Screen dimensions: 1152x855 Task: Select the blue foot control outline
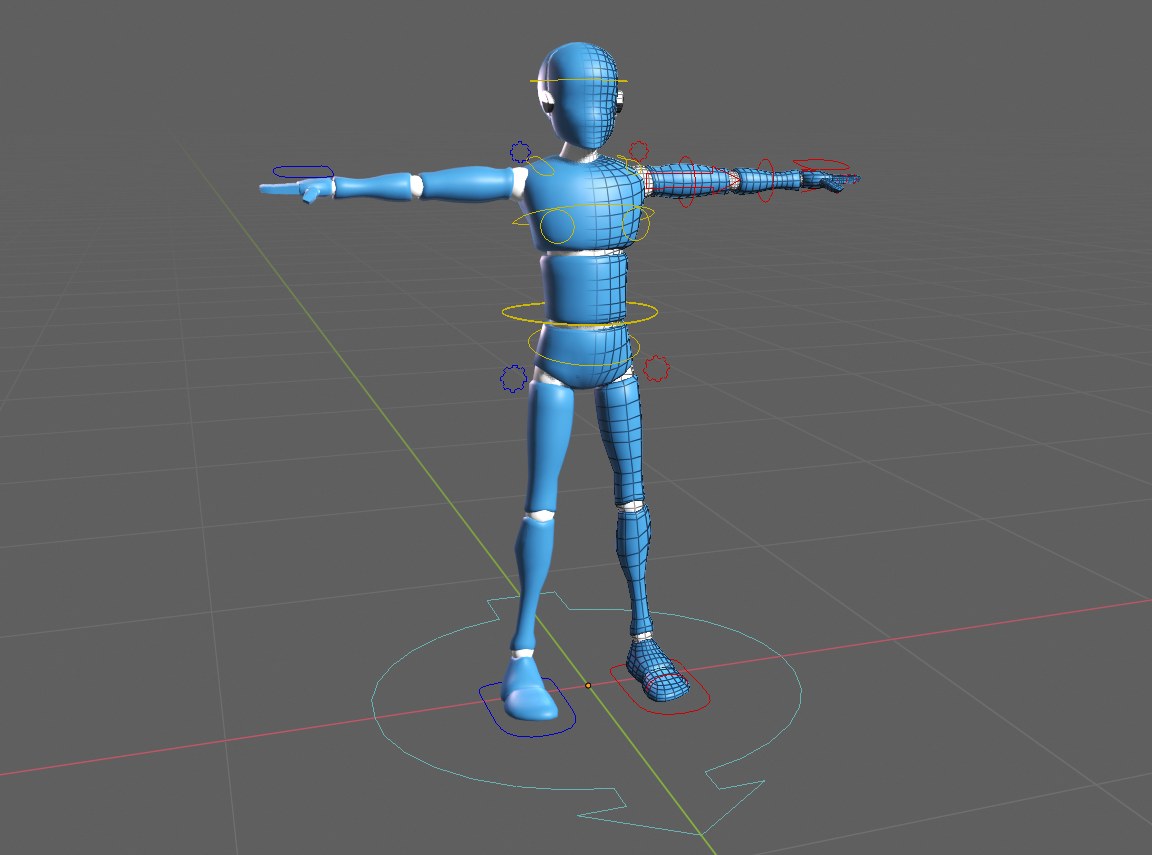click(x=527, y=708)
